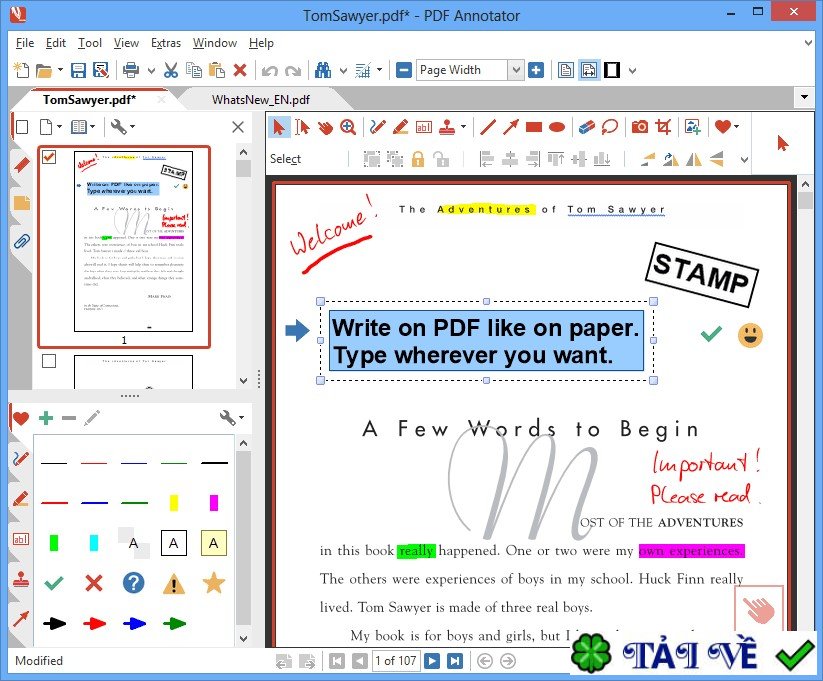The height and width of the screenshot is (681, 823).
Task: Click the orange lock icon in Select bar
Action: (x=418, y=159)
